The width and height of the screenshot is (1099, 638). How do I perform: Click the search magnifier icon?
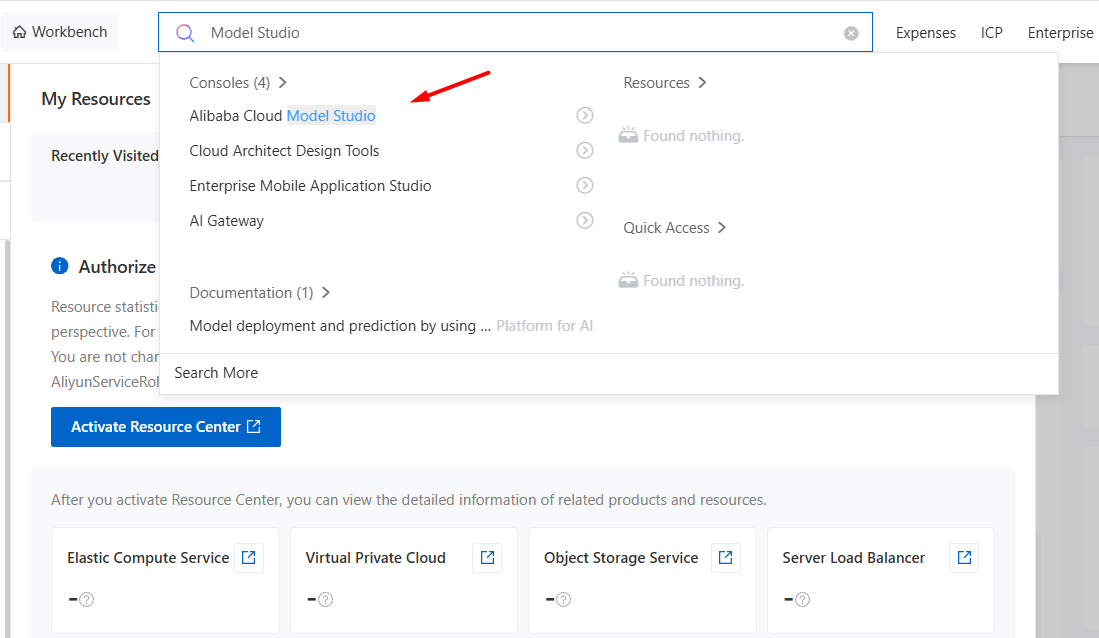pyautogui.click(x=185, y=33)
